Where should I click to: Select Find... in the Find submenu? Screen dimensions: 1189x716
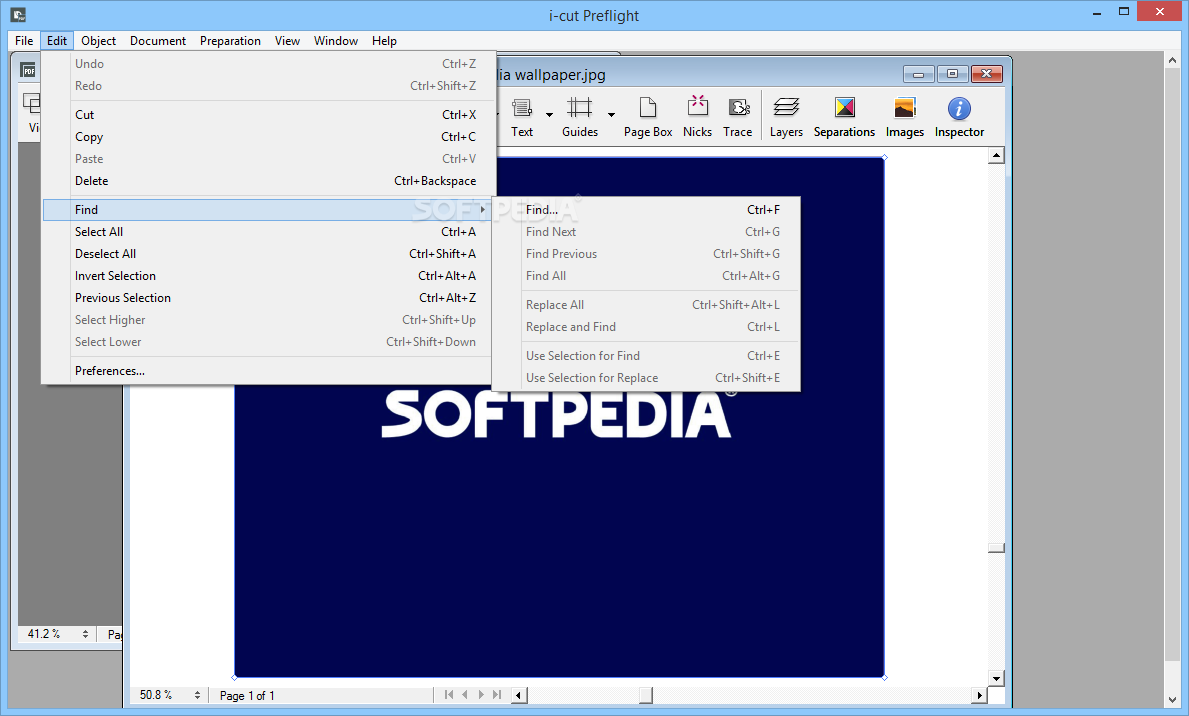tap(646, 209)
